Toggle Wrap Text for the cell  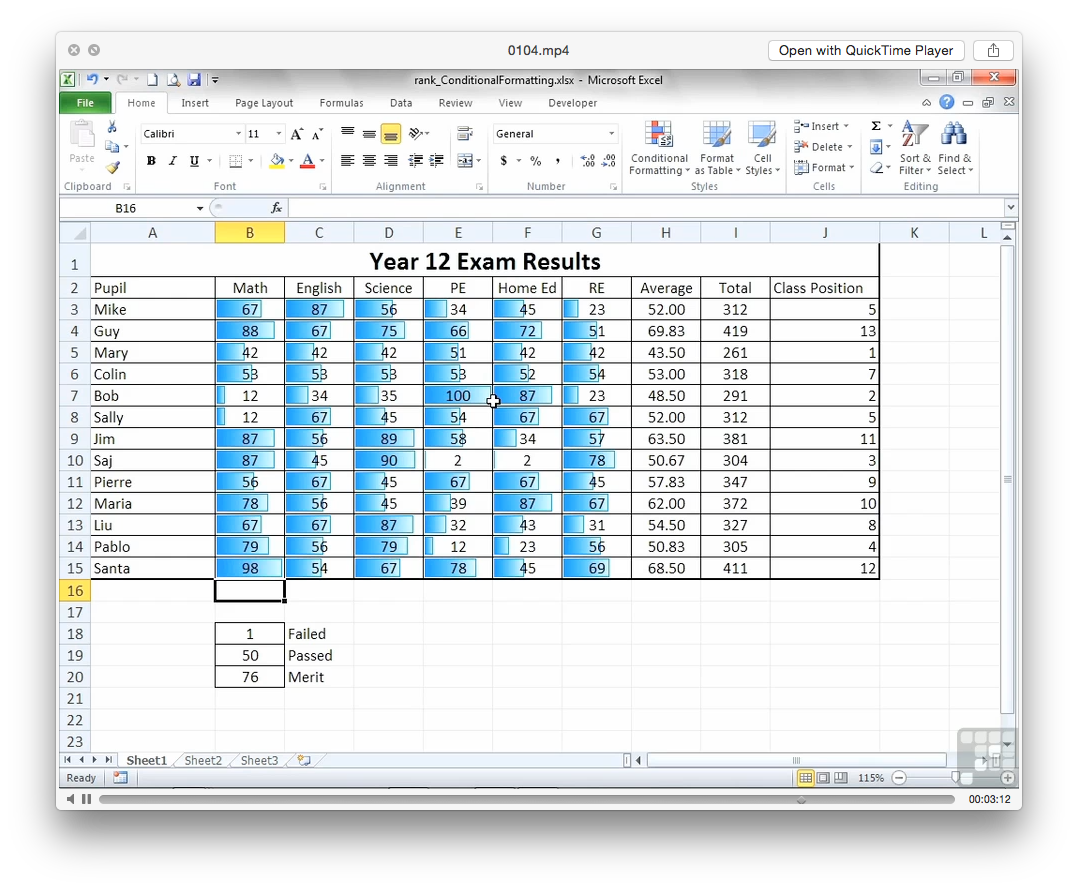click(x=464, y=134)
